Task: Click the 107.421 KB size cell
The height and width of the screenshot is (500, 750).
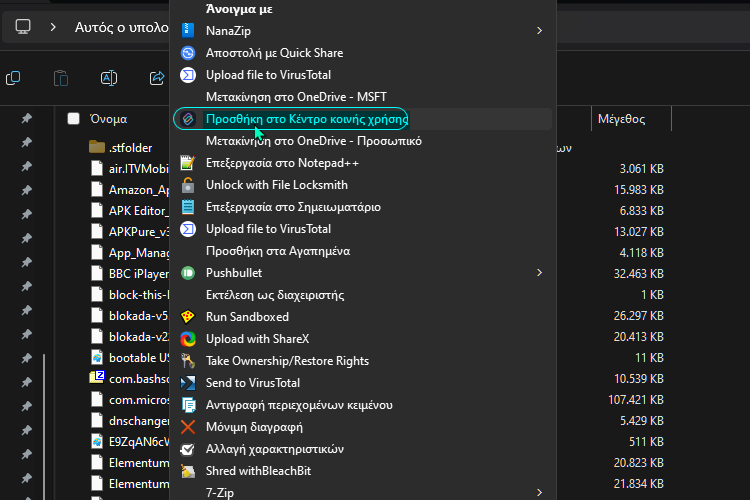Action: point(636,400)
